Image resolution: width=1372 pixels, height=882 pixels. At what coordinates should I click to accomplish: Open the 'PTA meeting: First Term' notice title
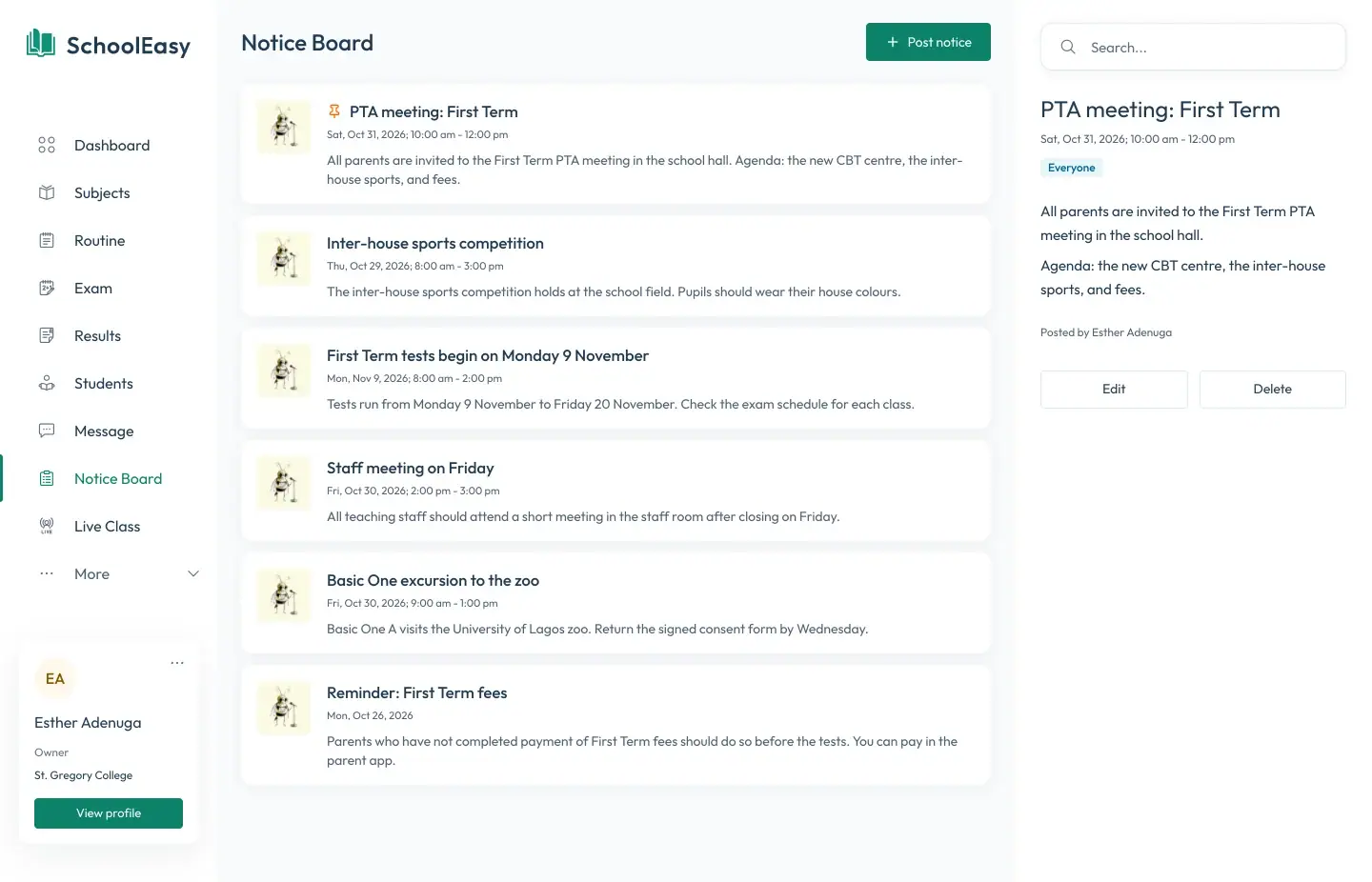(x=434, y=111)
